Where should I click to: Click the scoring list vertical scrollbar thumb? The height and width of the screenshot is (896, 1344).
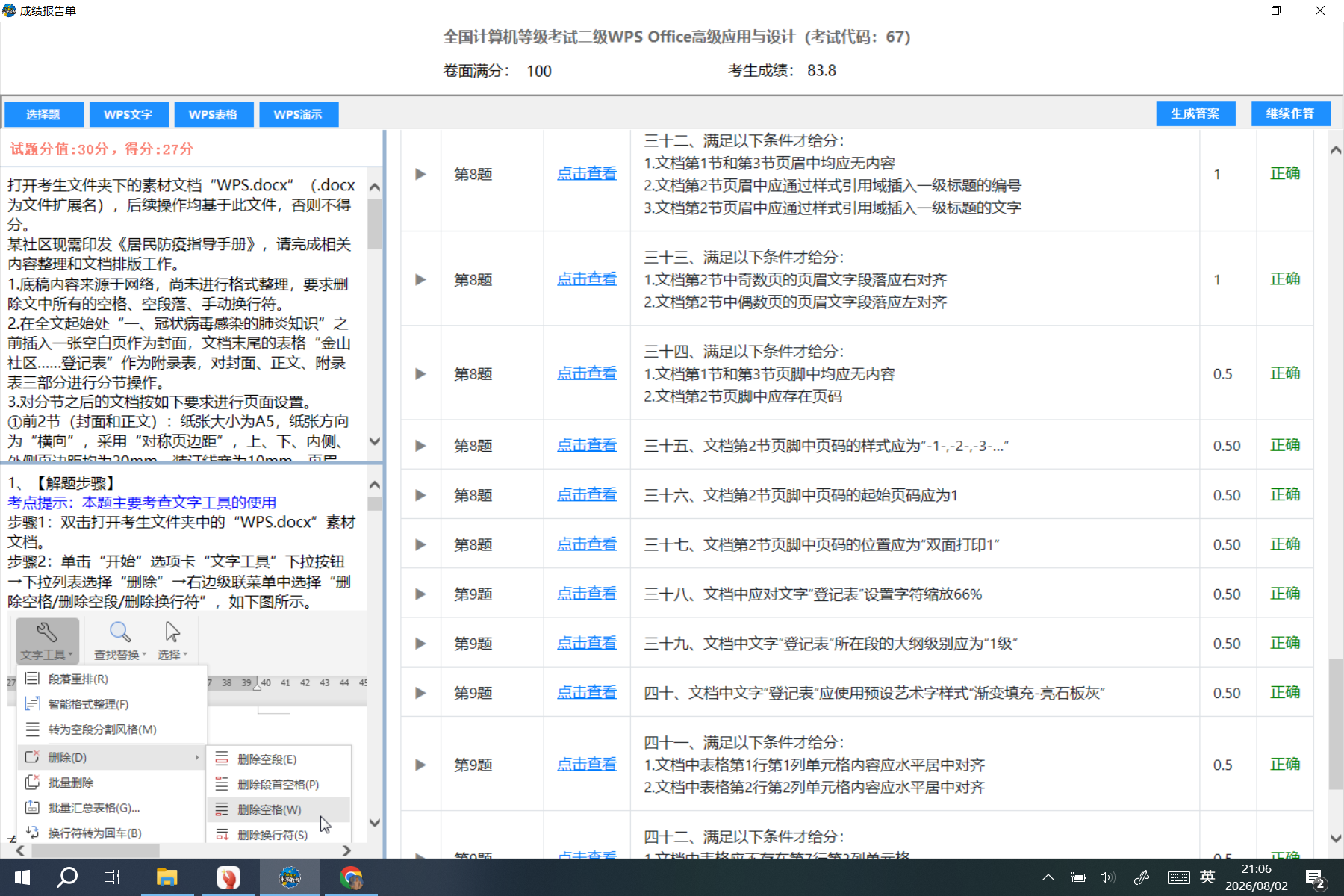1336,724
